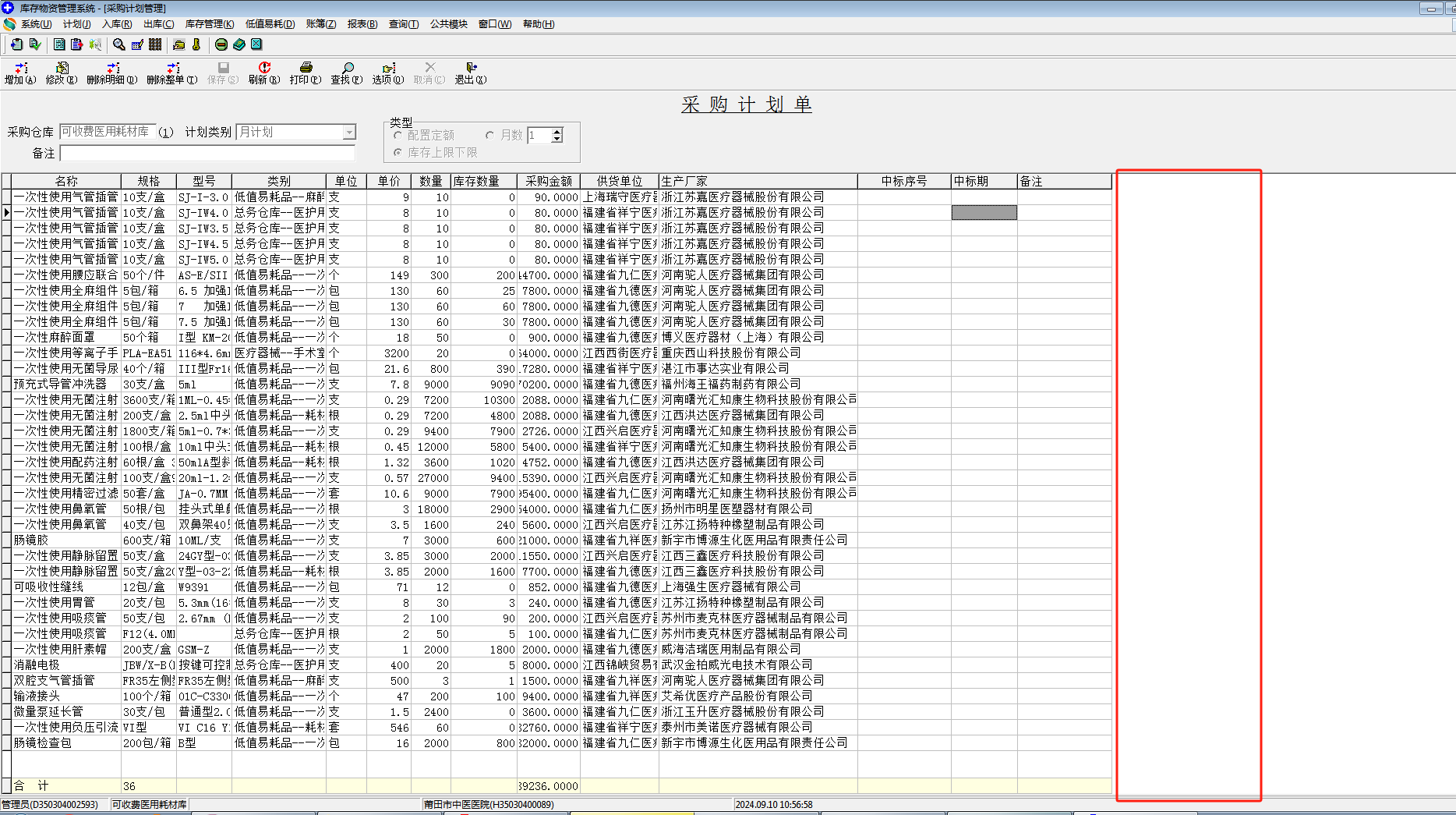
Task: Open the 系统(U) menu
Action: pos(36,24)
